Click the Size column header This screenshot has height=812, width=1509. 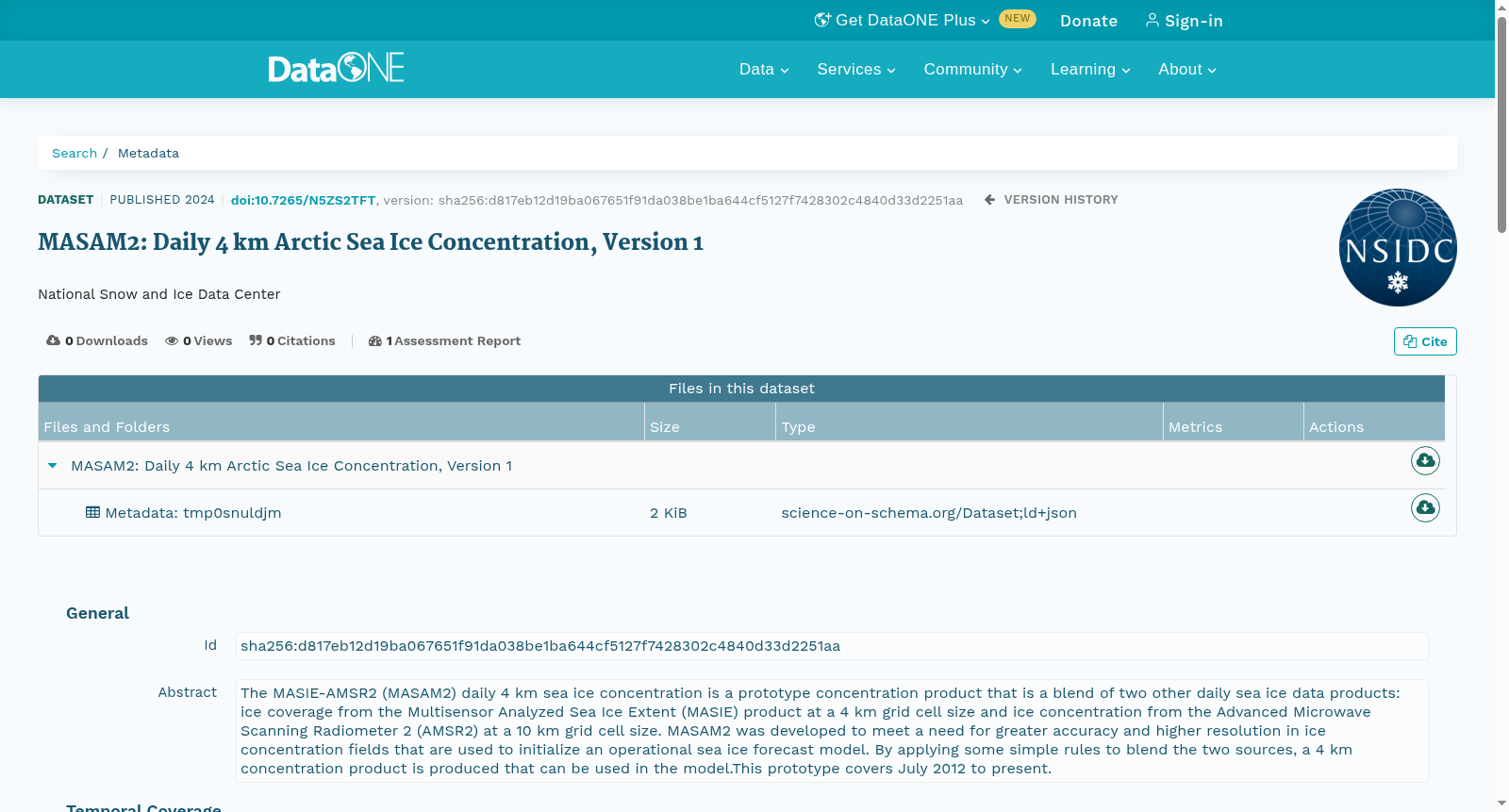[x=710, y=423]
